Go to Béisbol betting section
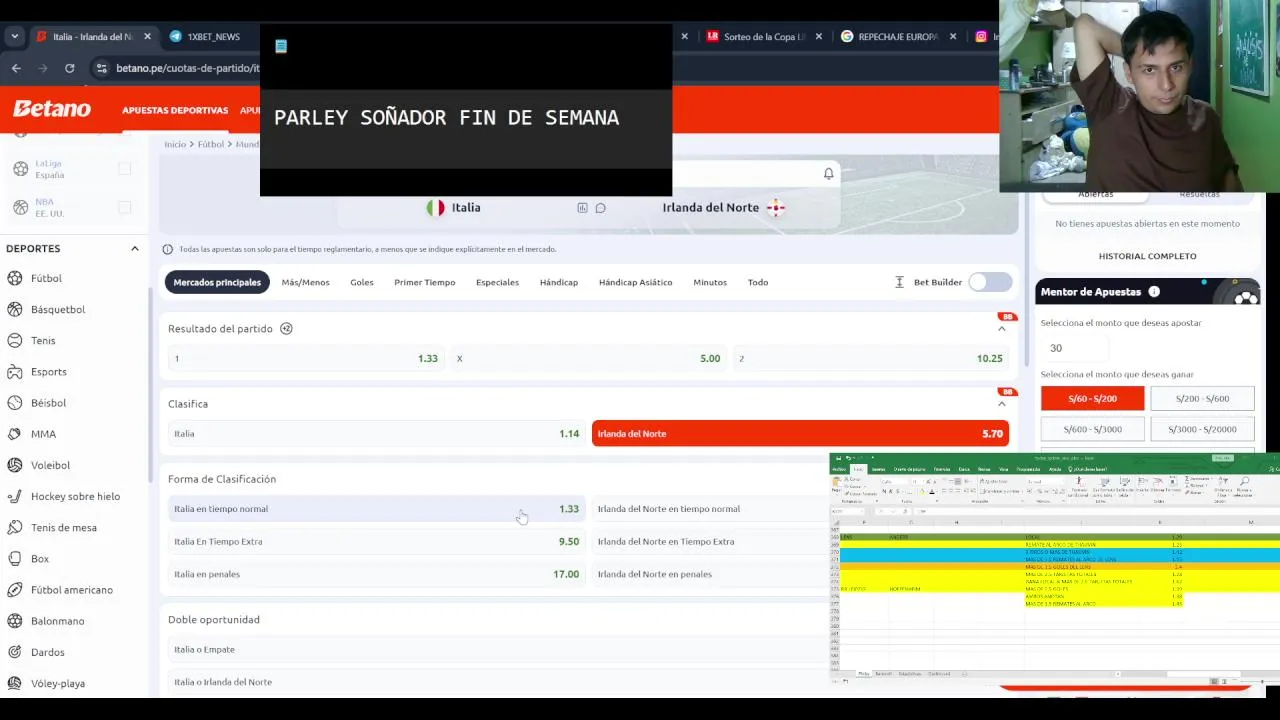This screenshot has width=1280, height=720. (x=48, y=402)
